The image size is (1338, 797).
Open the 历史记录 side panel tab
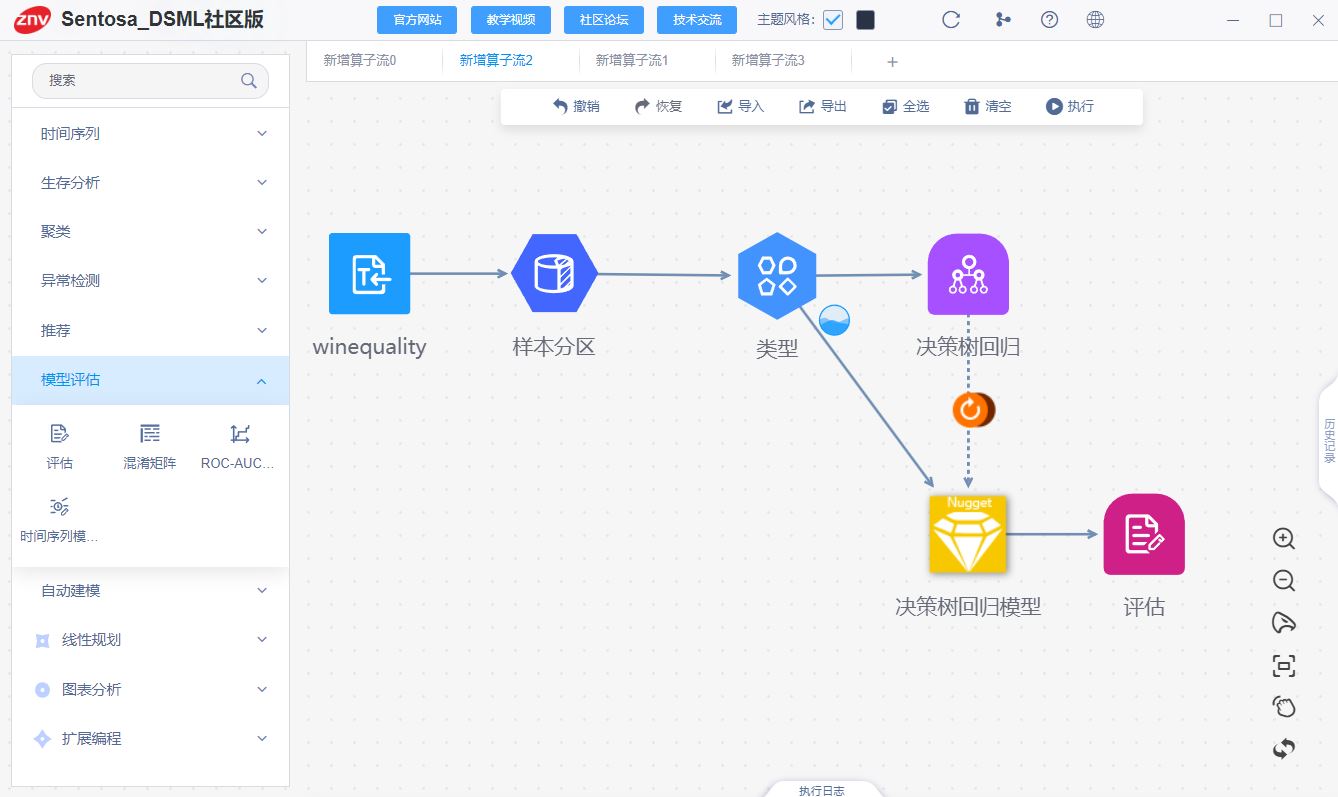click(x=1328, y=440)
